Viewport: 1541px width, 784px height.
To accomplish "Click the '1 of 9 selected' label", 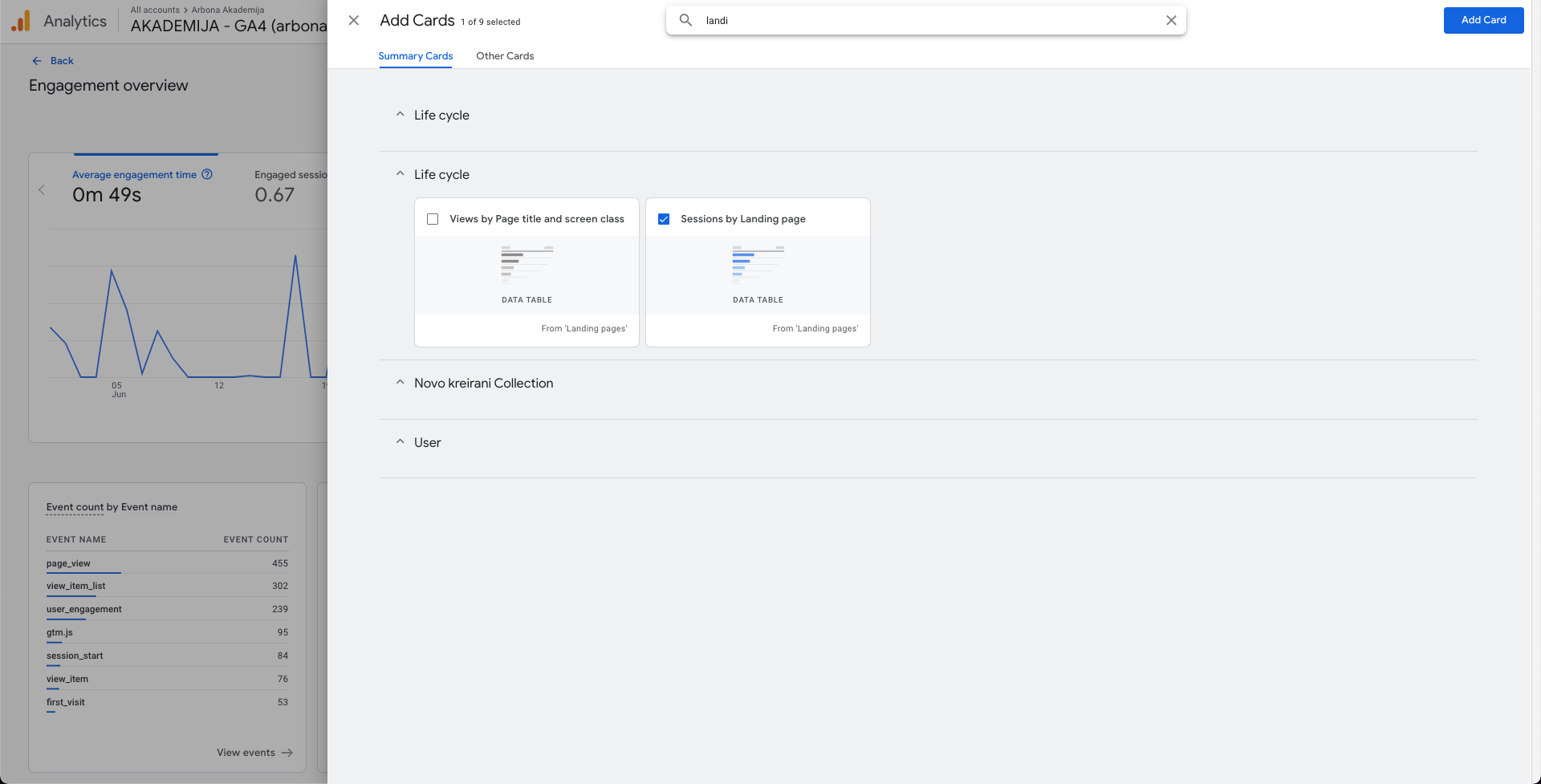I will click(490, 22).
